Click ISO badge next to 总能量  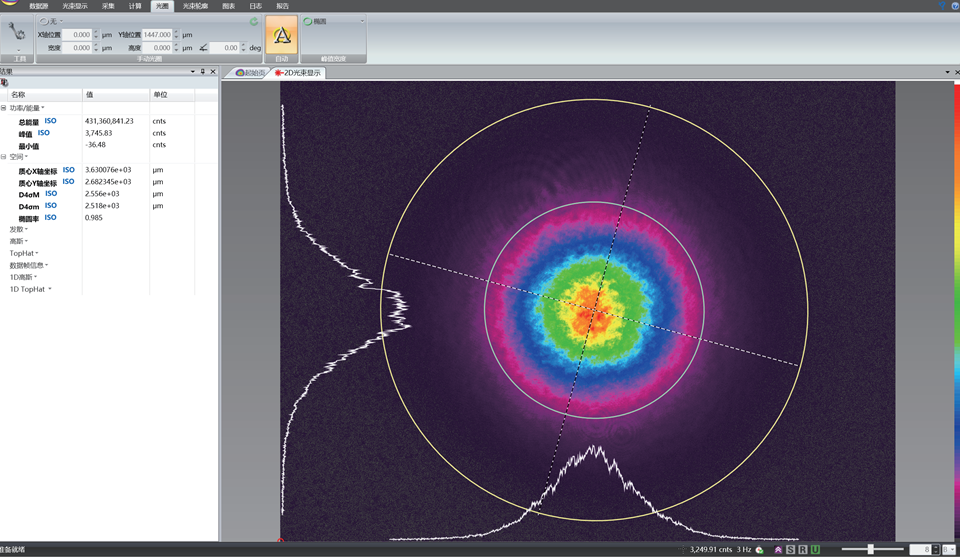coord(50,121)
